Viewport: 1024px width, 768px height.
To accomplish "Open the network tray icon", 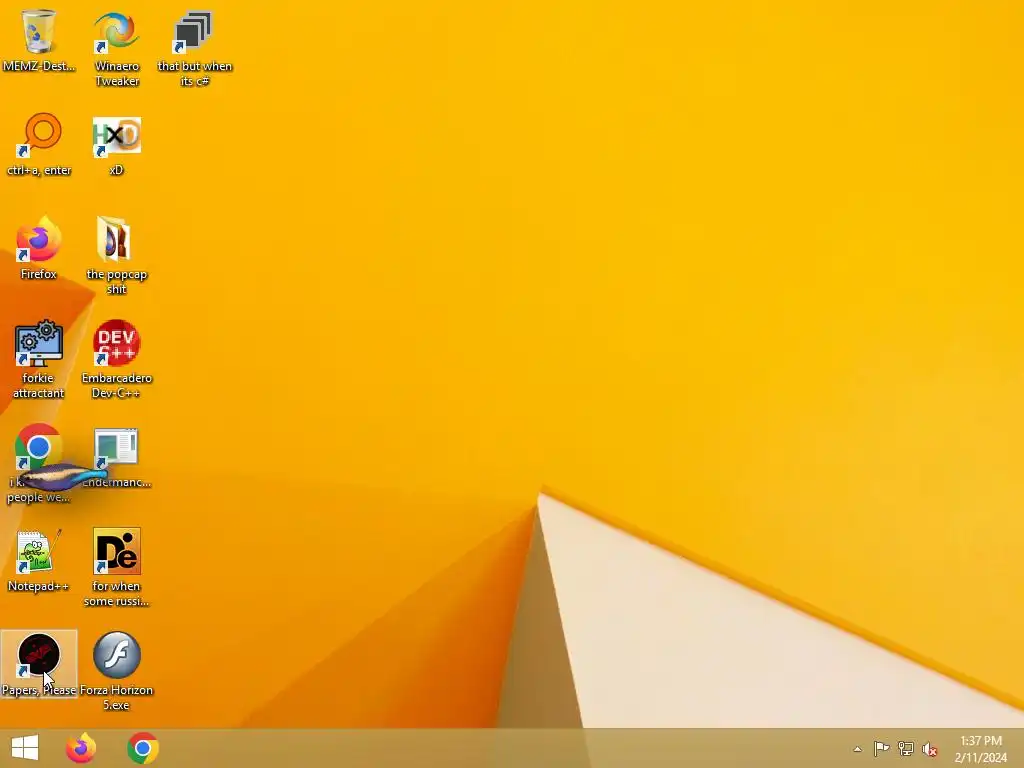I will tap(906, 748).
